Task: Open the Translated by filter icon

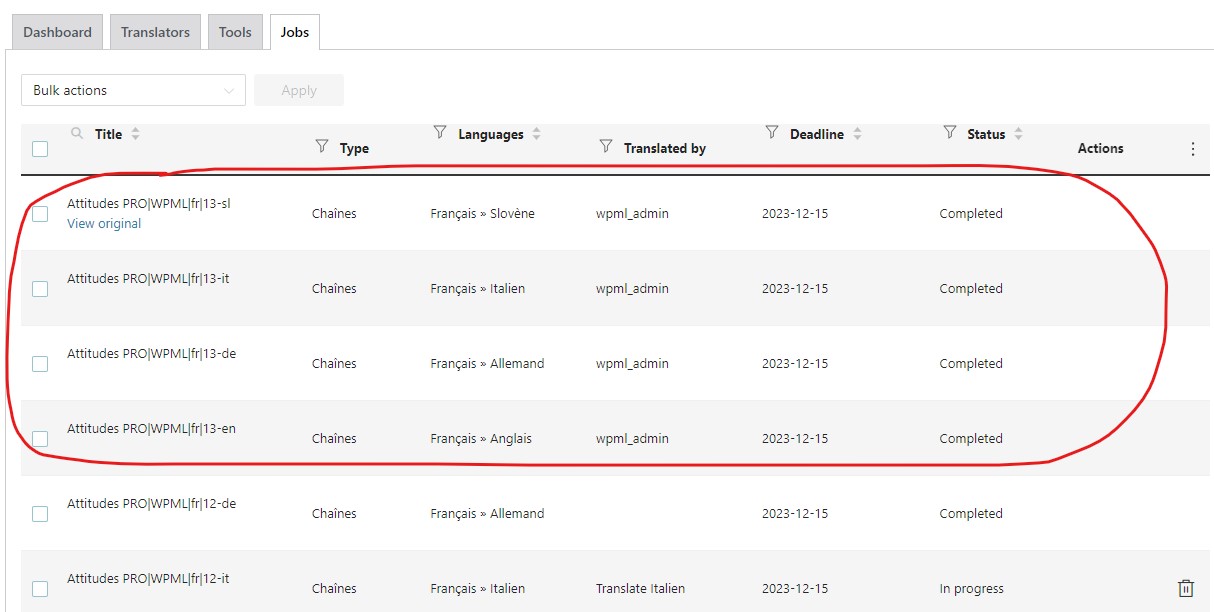Action: tap(605, 146)
